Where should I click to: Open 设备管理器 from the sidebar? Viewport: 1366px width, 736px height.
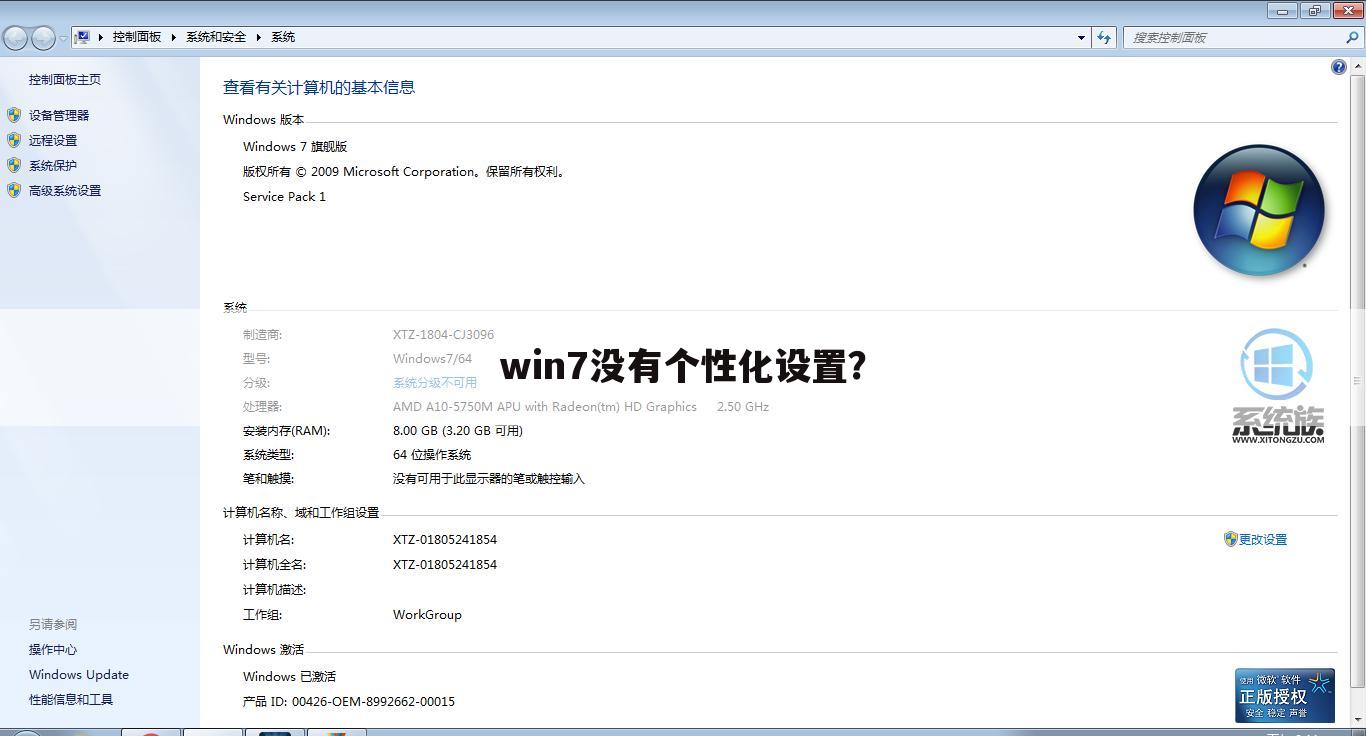[59, 116]
